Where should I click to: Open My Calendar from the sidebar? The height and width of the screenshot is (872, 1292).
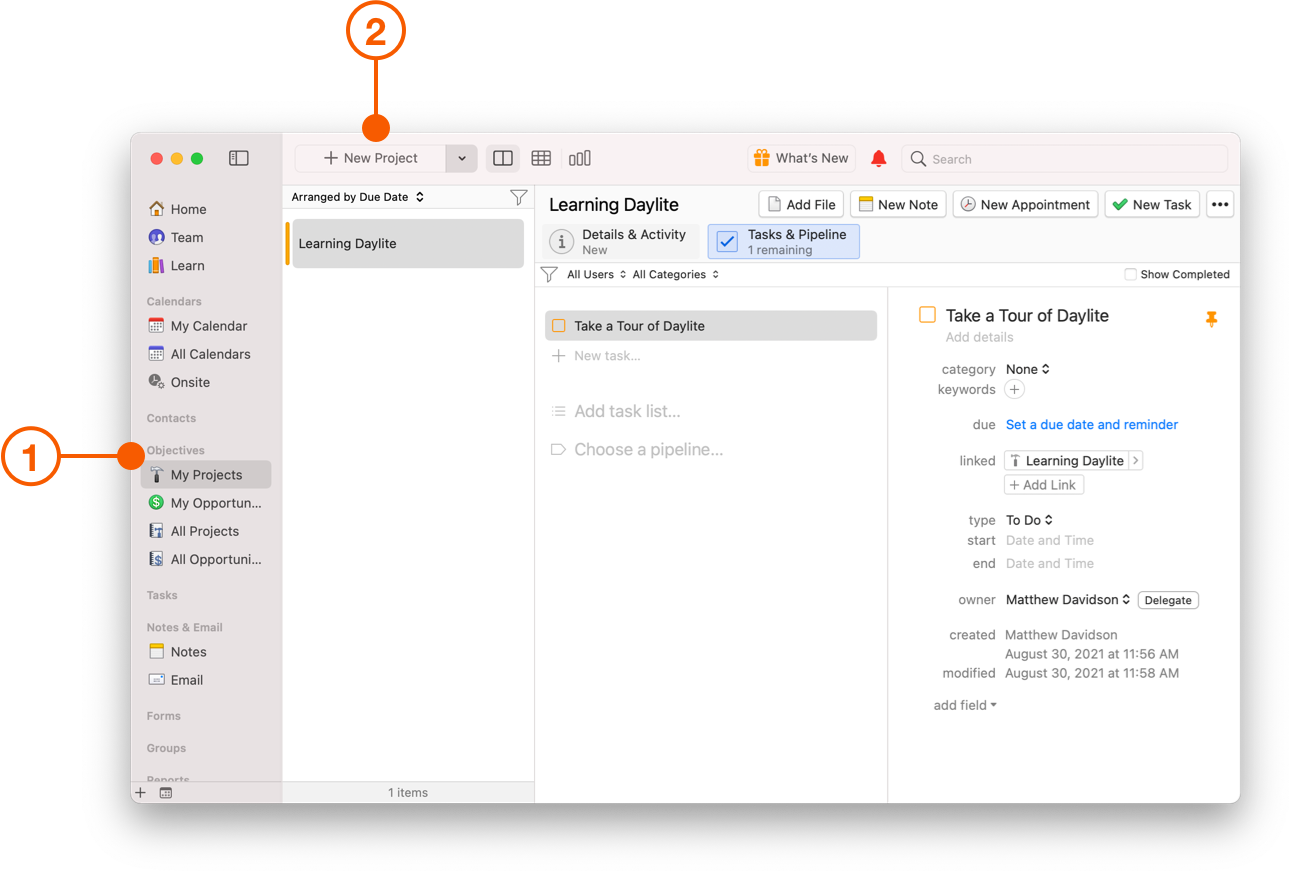201,325
